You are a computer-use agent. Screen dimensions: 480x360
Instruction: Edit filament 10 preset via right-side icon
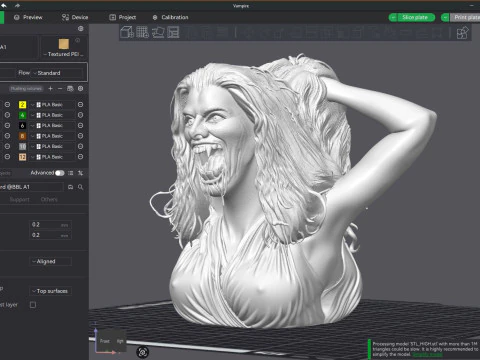(80, 146)
